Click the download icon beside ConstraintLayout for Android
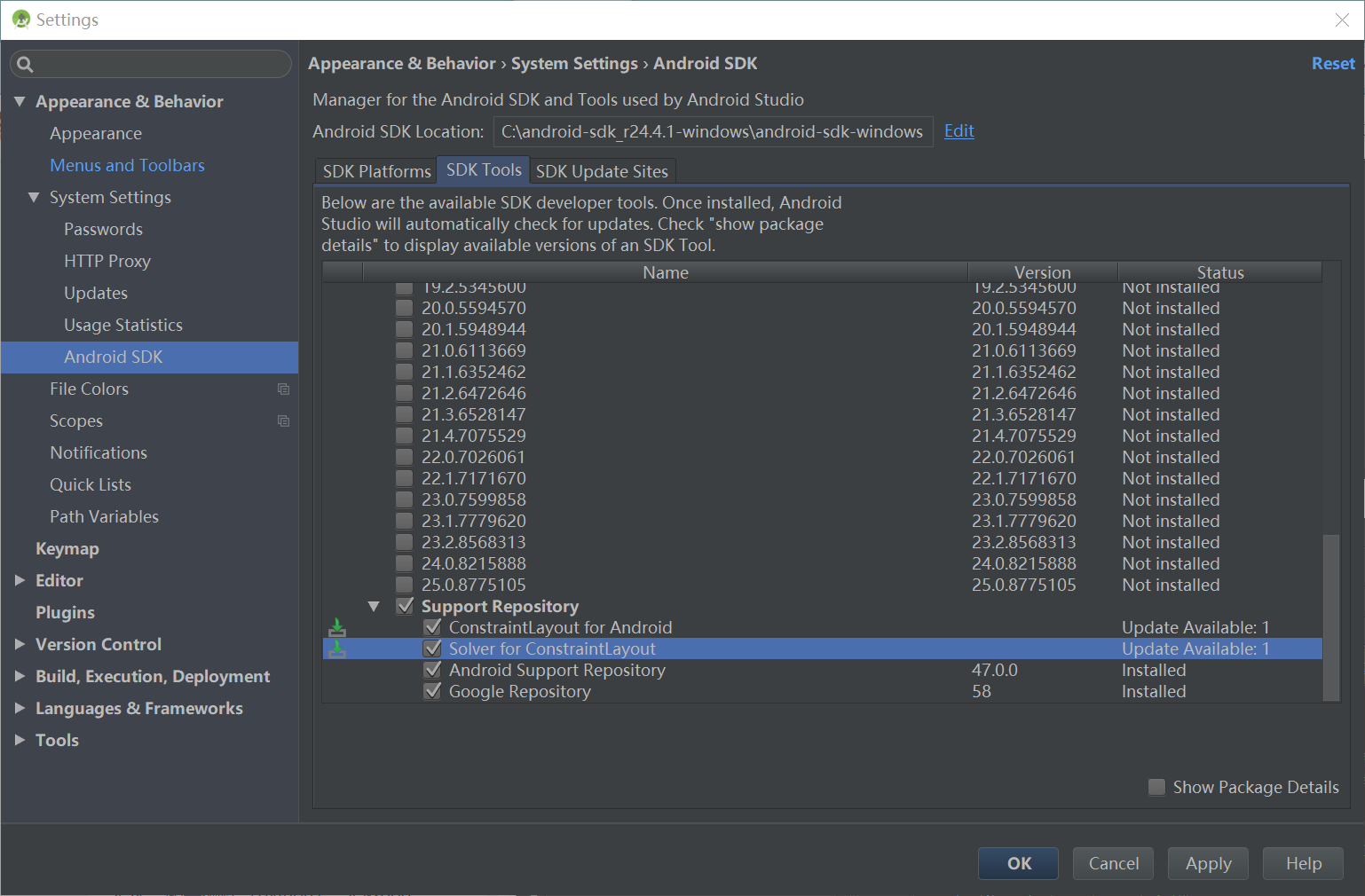Viewport: 1365px width, 896px height. pos(337,628)
